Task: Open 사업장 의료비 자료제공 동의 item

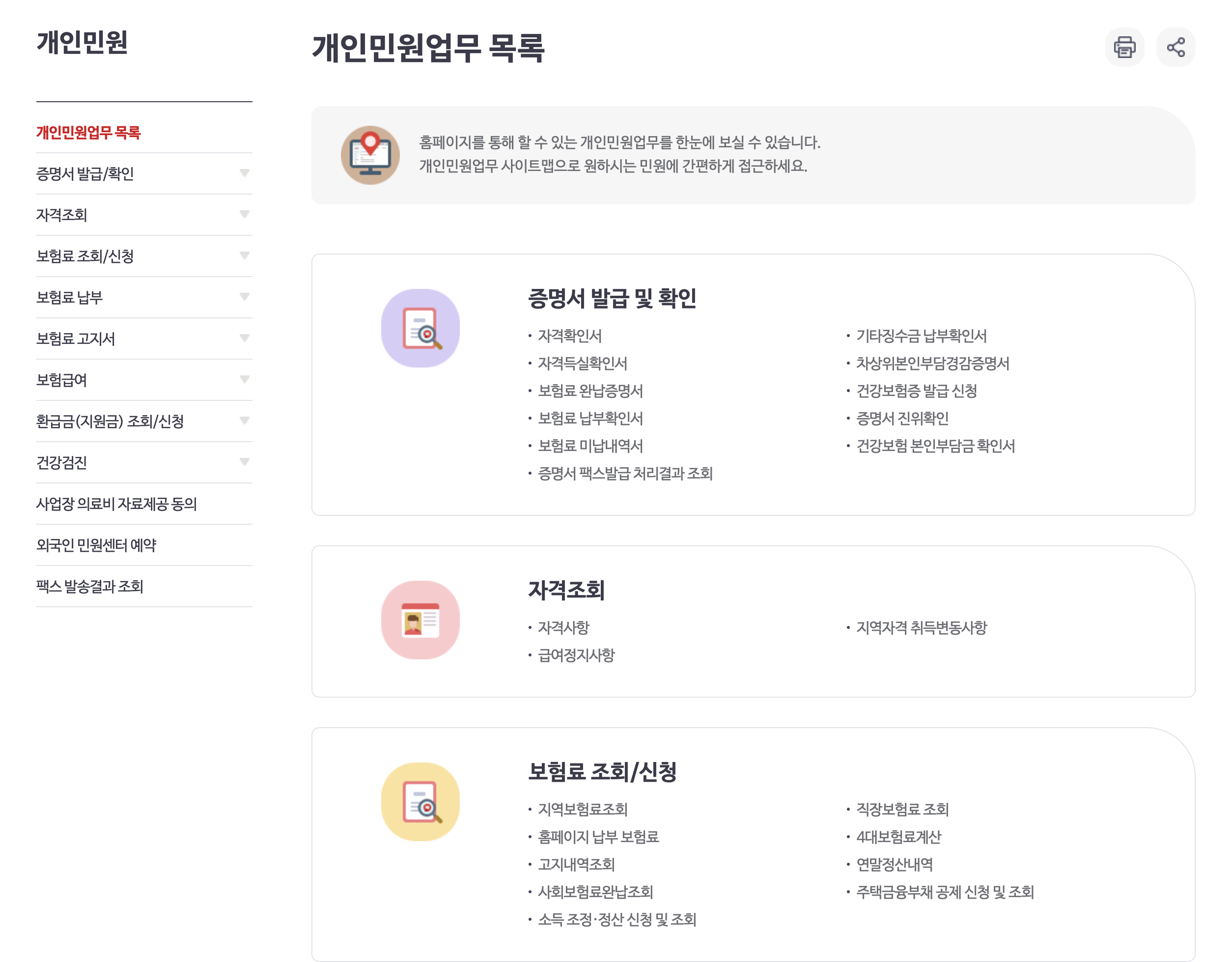Action: coord(116,504)
